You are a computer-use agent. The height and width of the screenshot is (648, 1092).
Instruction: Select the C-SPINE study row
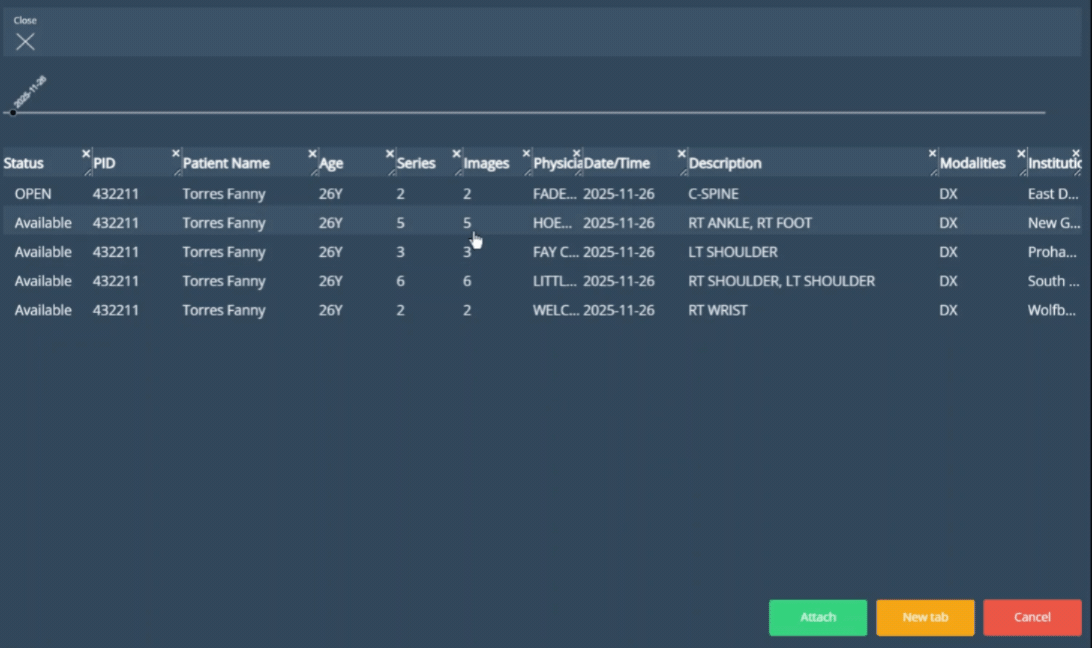(713, 194)
